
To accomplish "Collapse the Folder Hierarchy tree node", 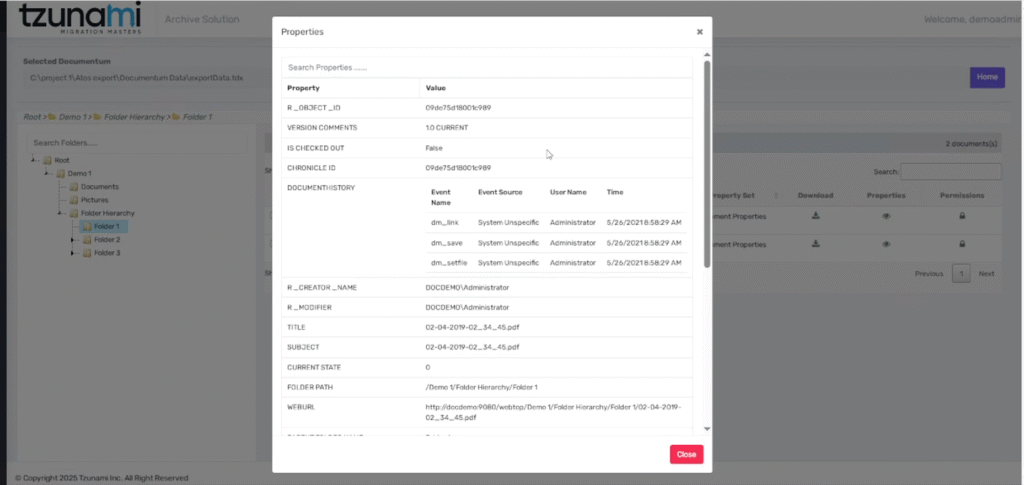I will pos(59,213).
